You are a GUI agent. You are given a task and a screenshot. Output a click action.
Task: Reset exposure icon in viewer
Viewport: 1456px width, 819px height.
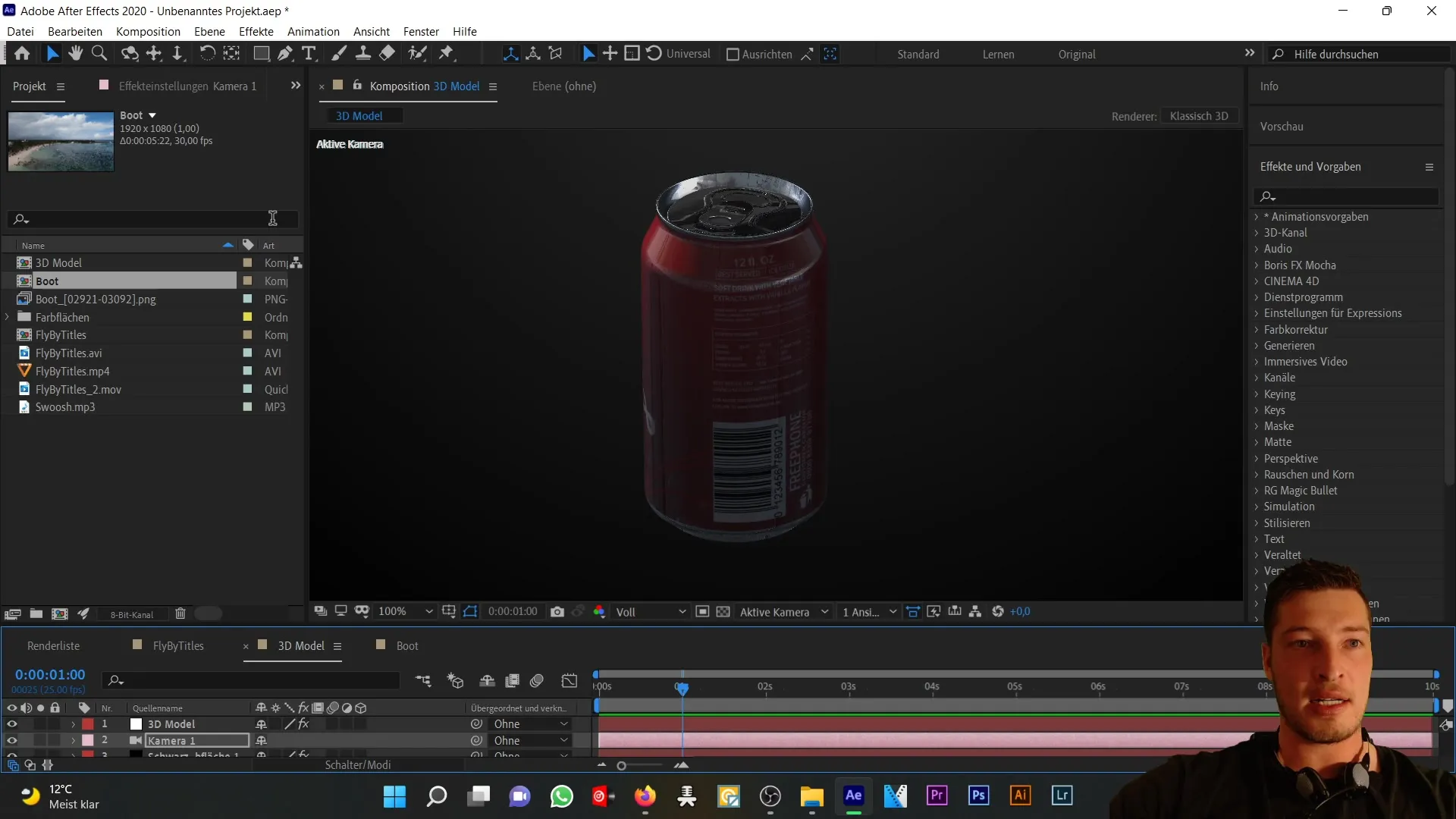pyautogui.click(x=998, y=612)
